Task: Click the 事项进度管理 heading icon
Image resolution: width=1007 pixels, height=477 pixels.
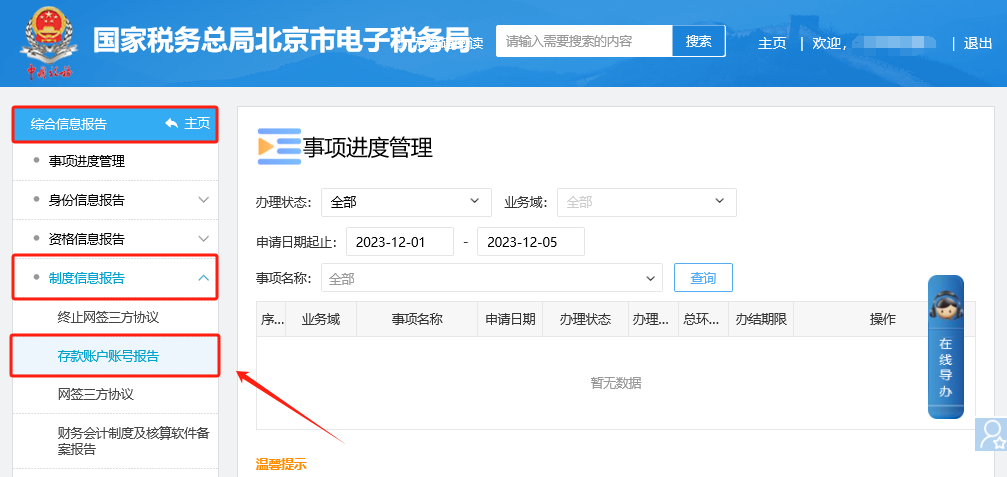Action: [x=278, y=147]
